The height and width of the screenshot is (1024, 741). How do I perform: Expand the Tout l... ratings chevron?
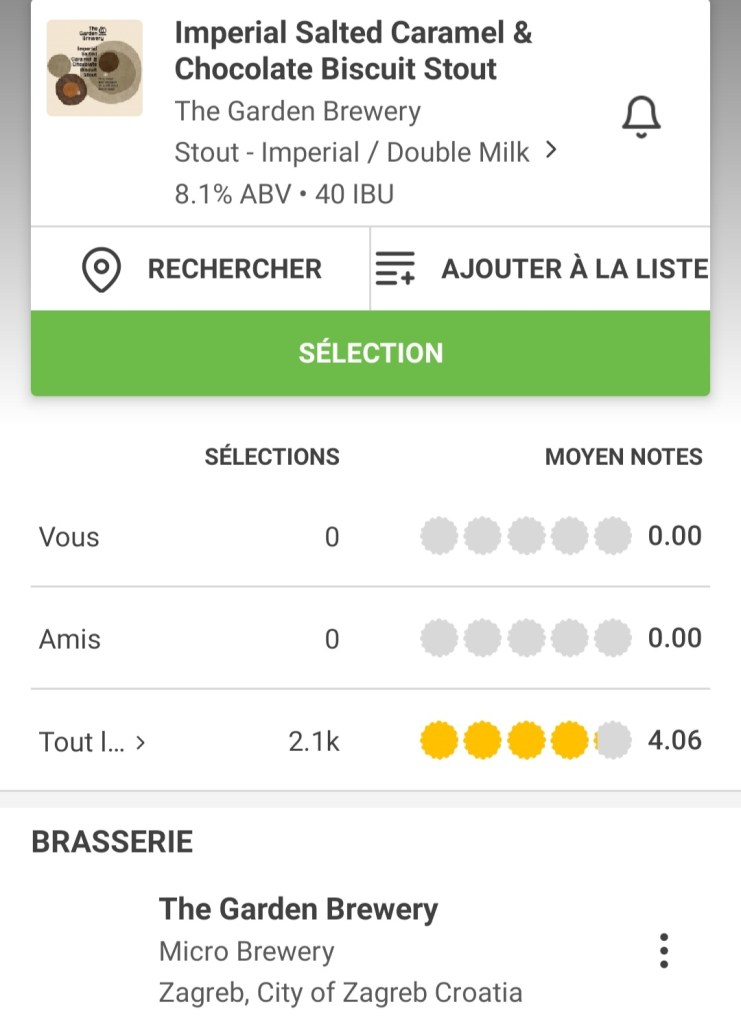tap(141, 743)
